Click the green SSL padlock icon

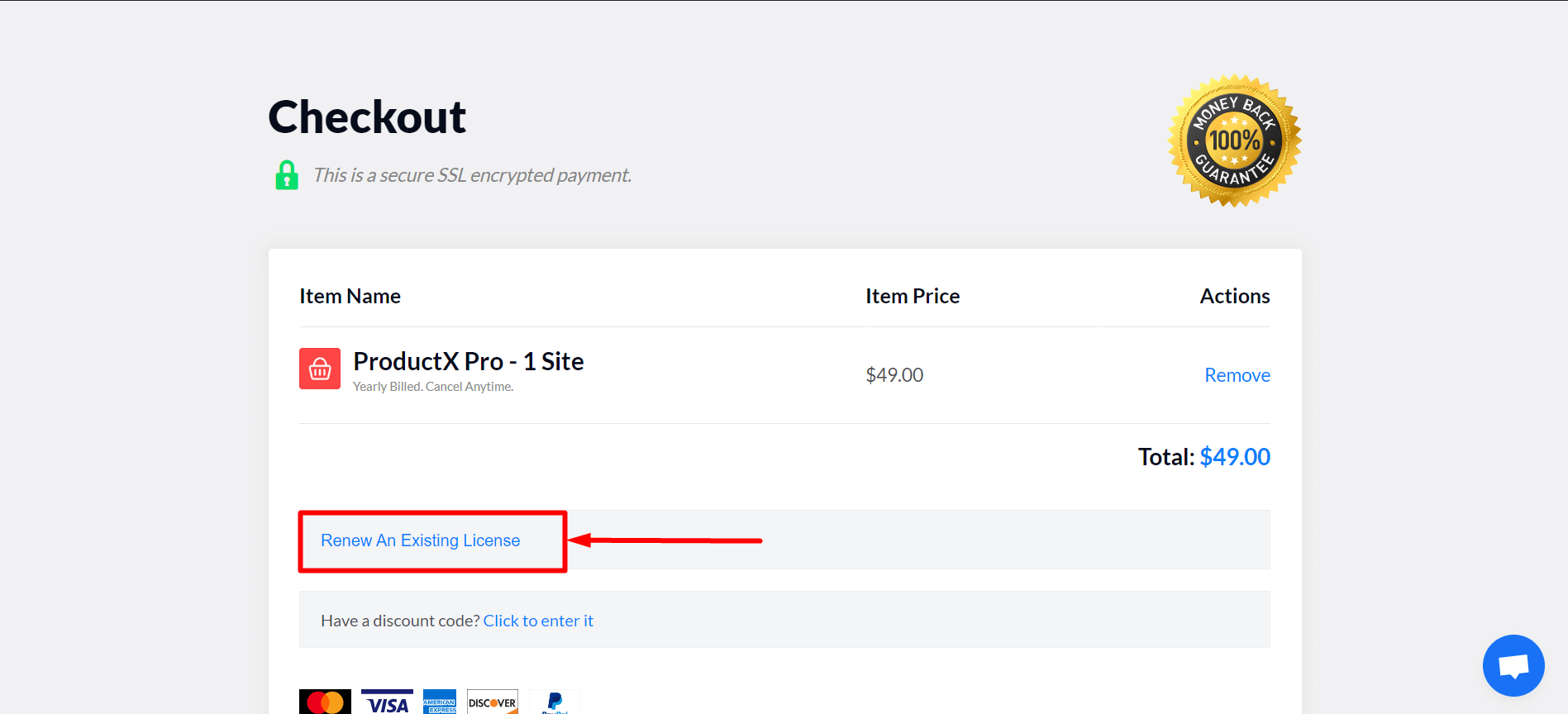pos(287,174)
